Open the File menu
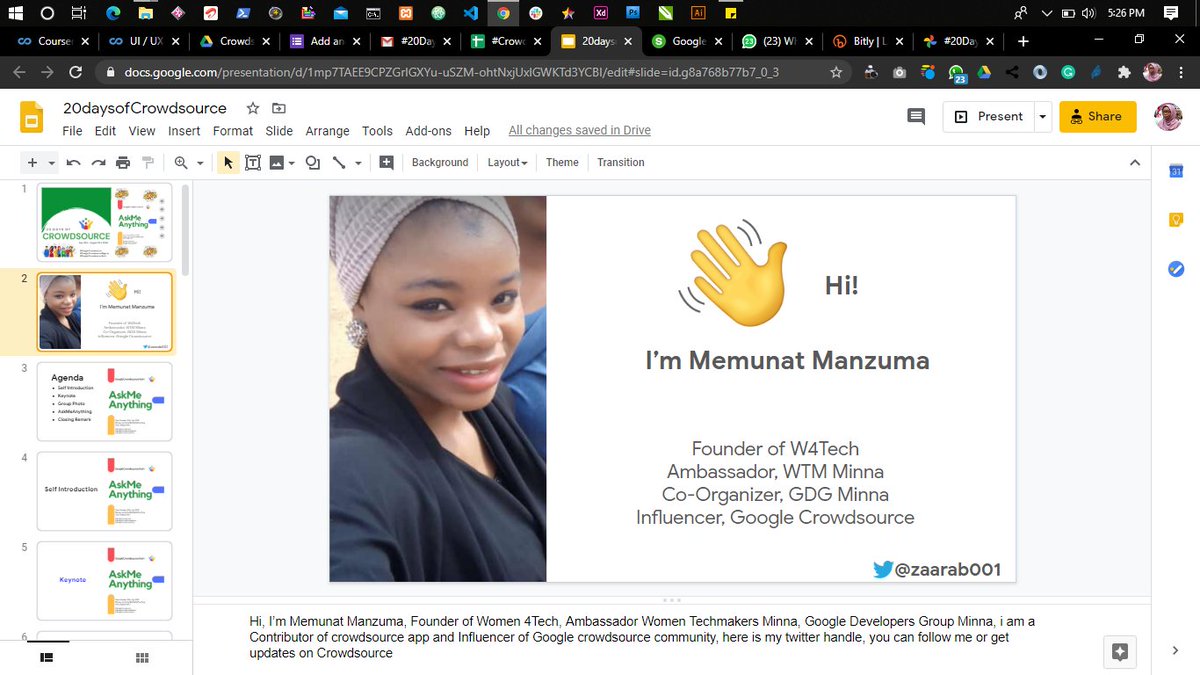The width and height of the screenshot is (1200, 675). click(72, 131)
